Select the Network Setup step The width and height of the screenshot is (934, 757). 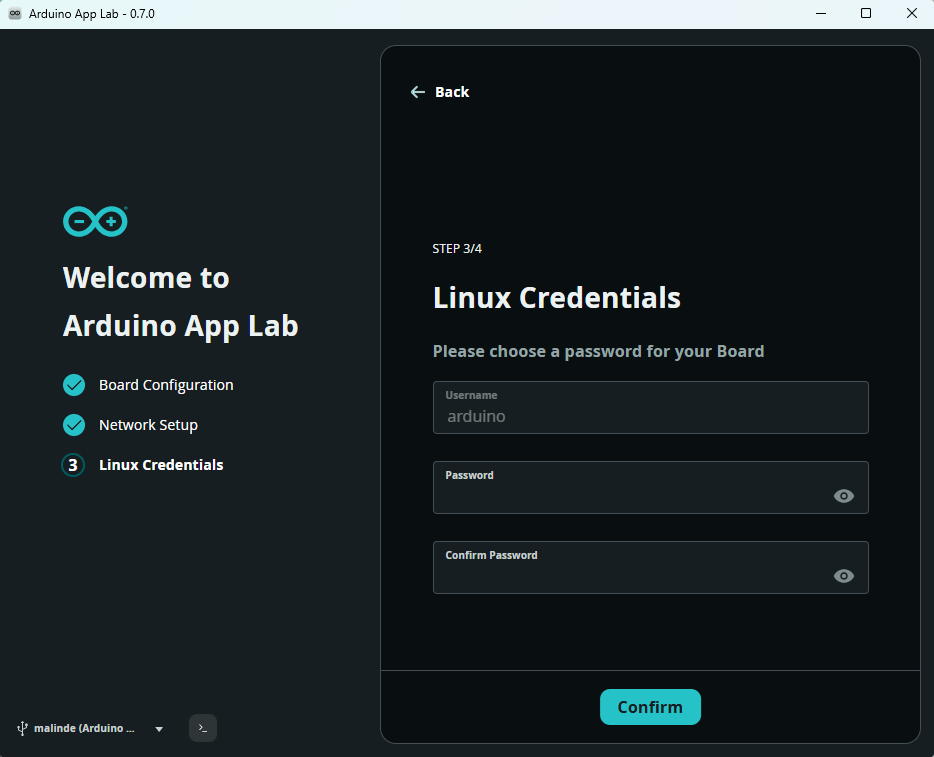click(x=148, y=425)
